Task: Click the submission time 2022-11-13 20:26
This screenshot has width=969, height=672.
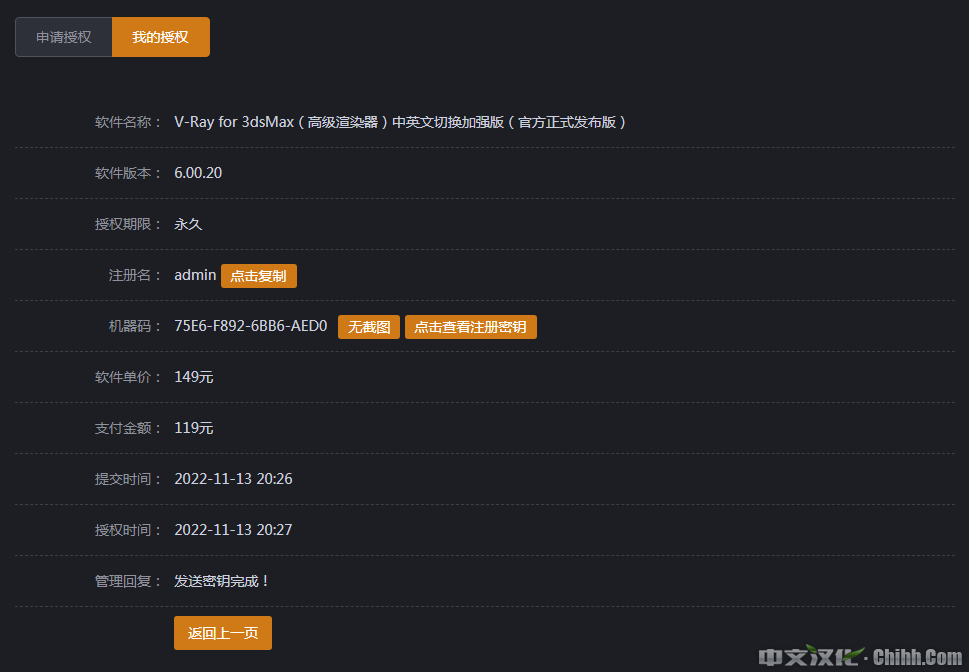Action: (x=233, y=479)
